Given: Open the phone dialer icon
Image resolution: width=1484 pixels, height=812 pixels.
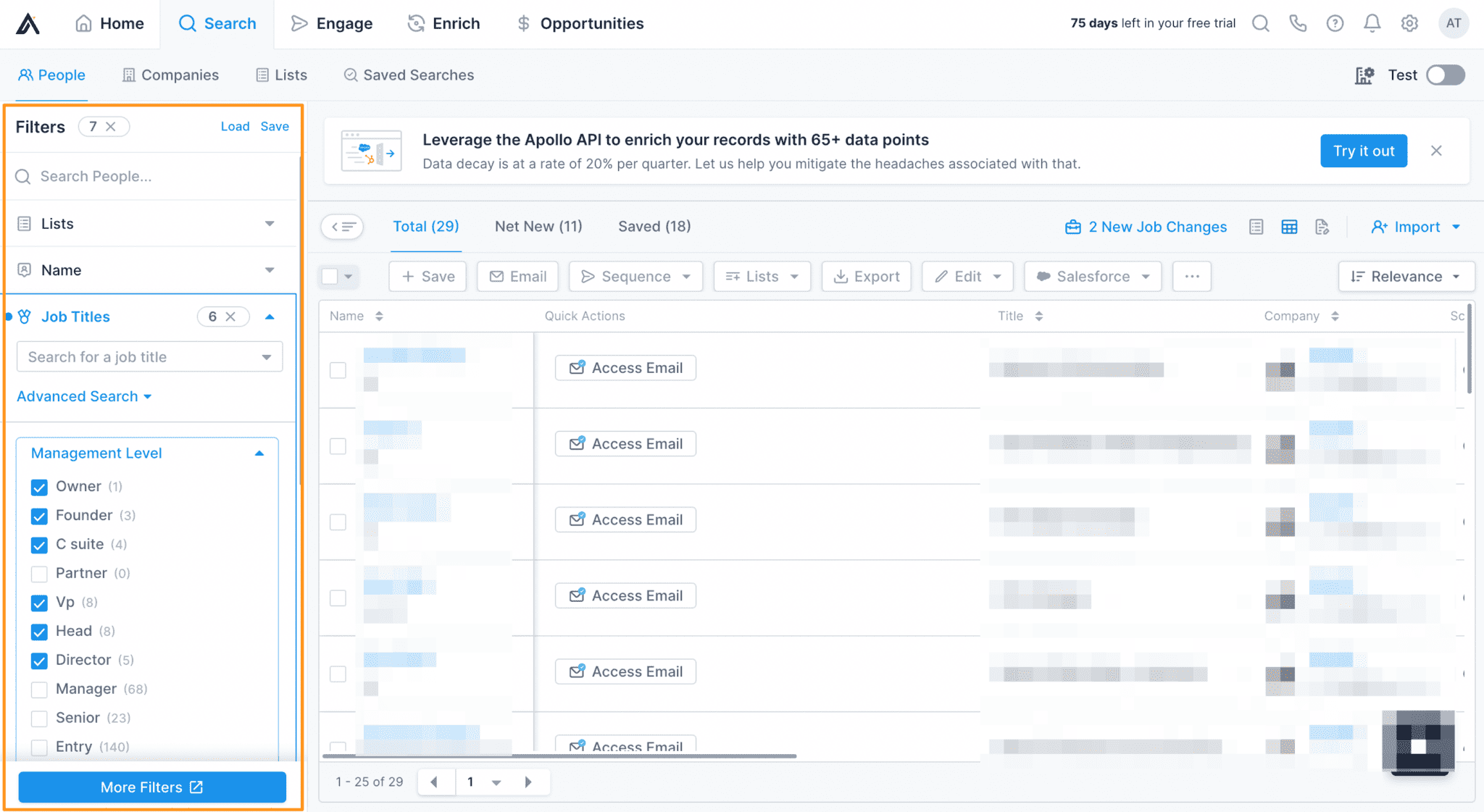Looking at the screenshot, I should 1298,23.
